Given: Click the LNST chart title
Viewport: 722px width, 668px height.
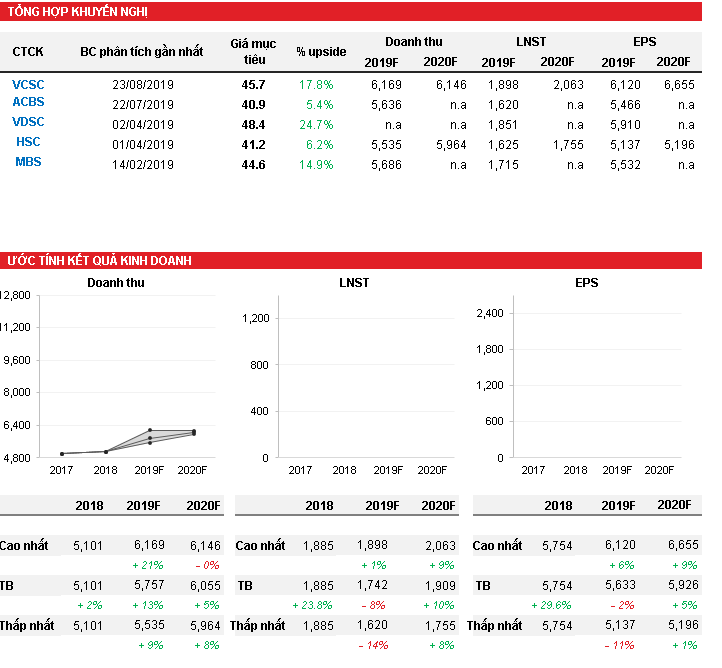Looking at the screenshot, I should (x=354, y=283).
